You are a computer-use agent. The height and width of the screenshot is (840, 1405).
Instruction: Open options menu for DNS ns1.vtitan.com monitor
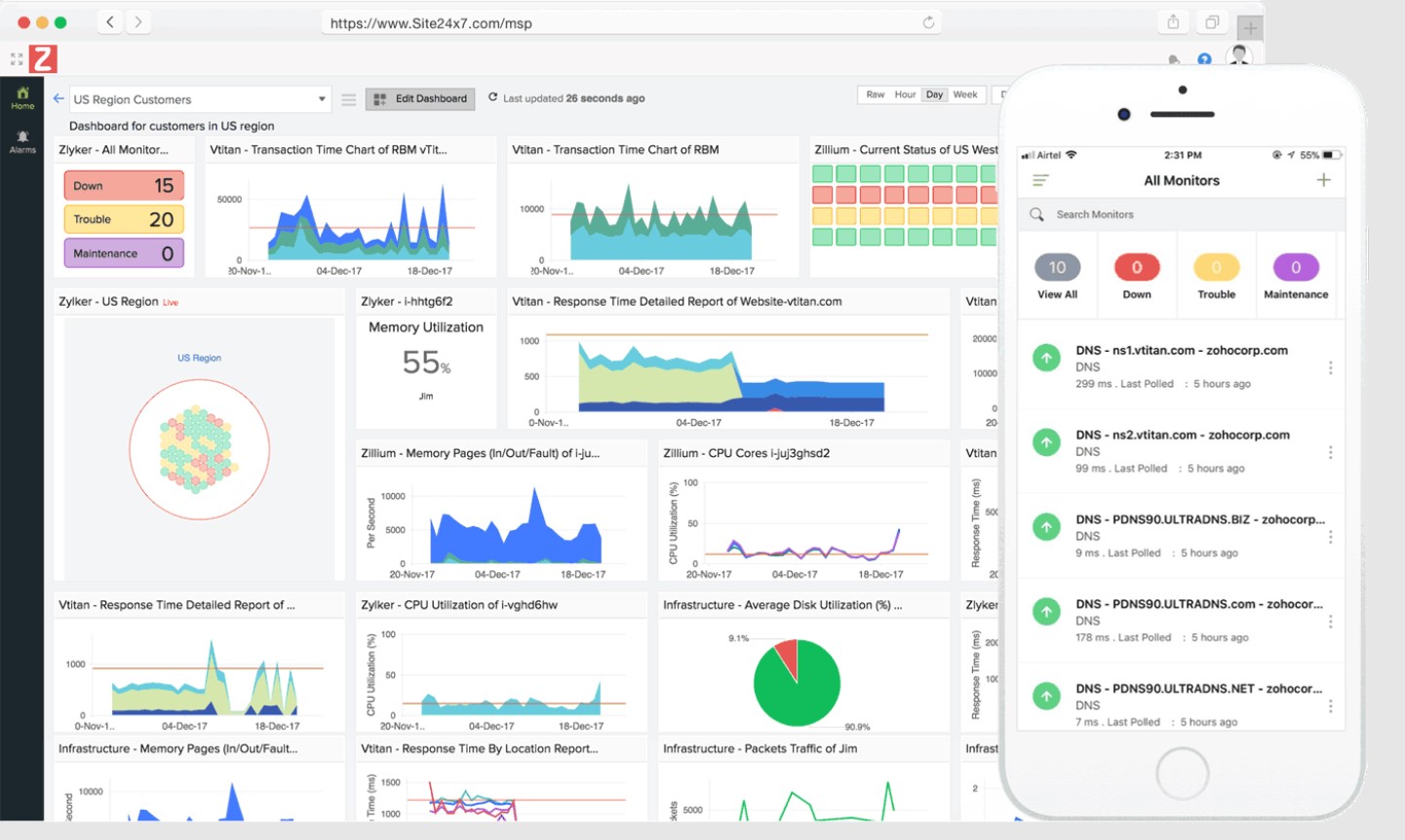[x=1330, y=367]
